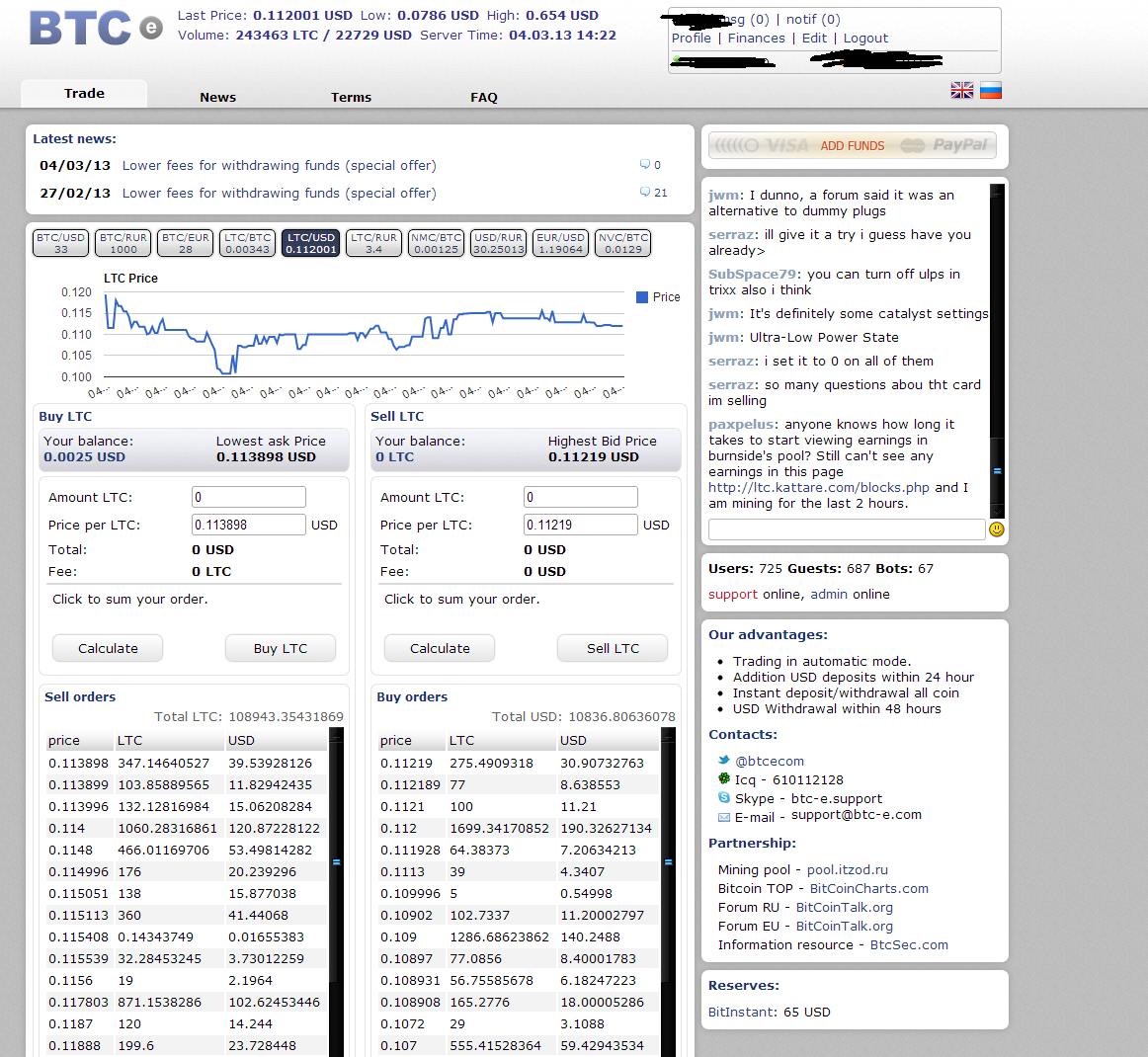Click the Logout link
Screen dimensions: 1148x1057
click(x=865, y=39)
